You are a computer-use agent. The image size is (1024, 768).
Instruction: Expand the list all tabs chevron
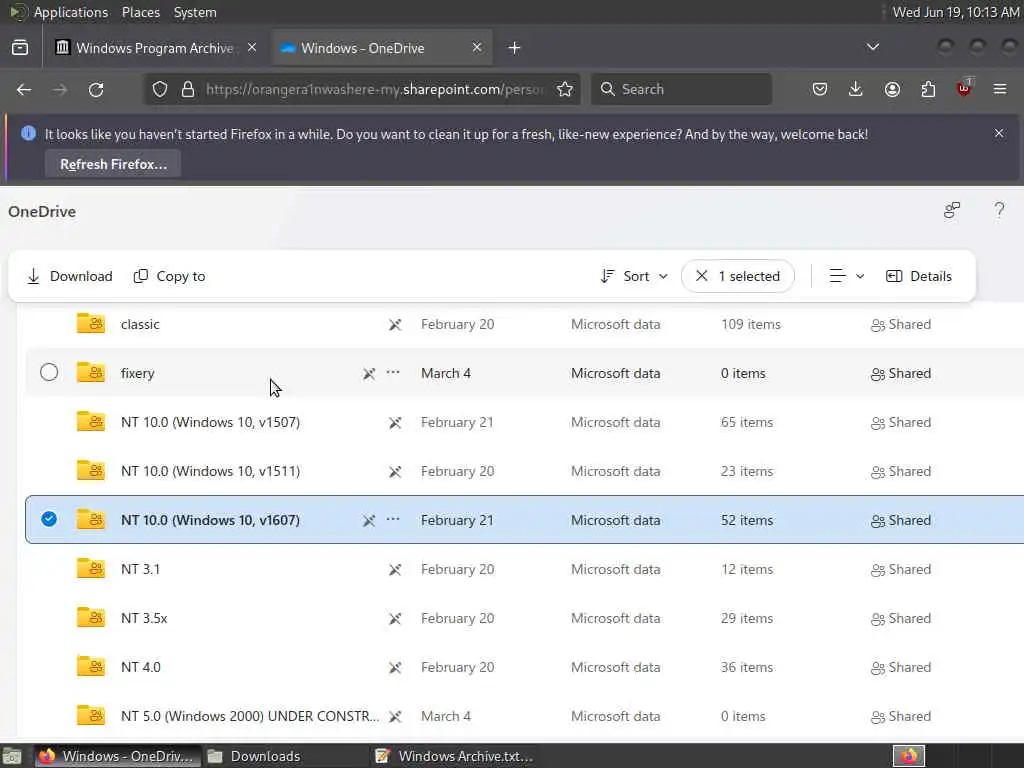[872, 47]
